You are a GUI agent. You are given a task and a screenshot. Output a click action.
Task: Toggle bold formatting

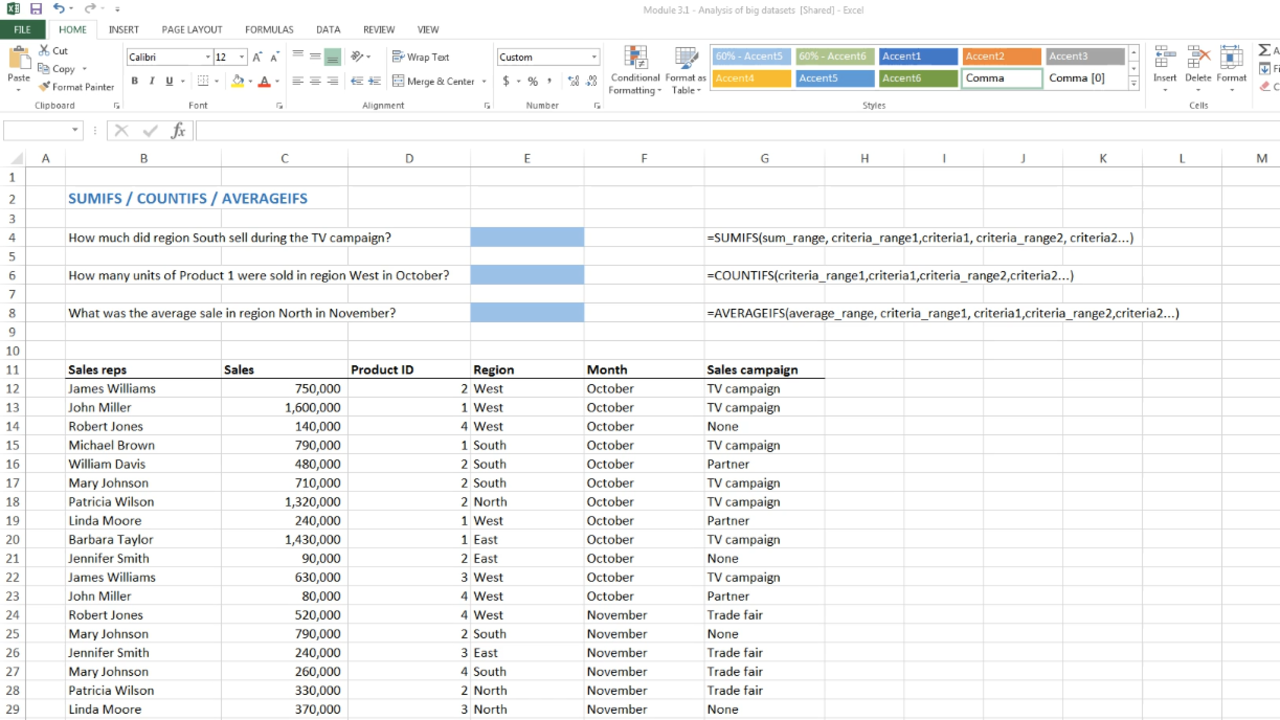[134, 81]
